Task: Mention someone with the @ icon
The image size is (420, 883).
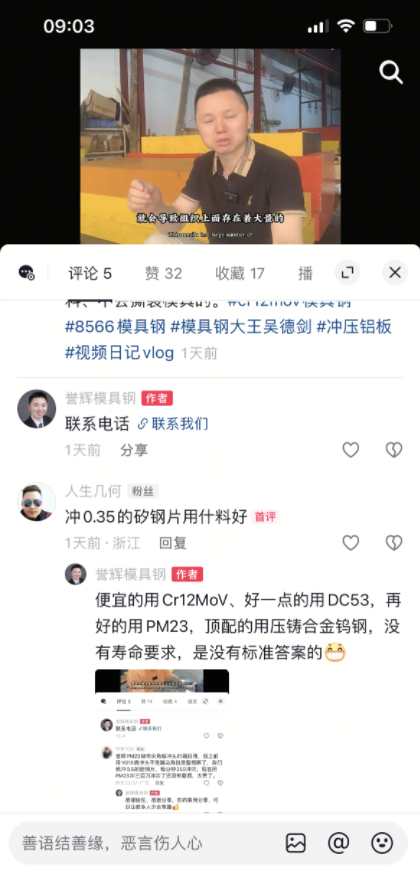Action: [x=338, y=843]
